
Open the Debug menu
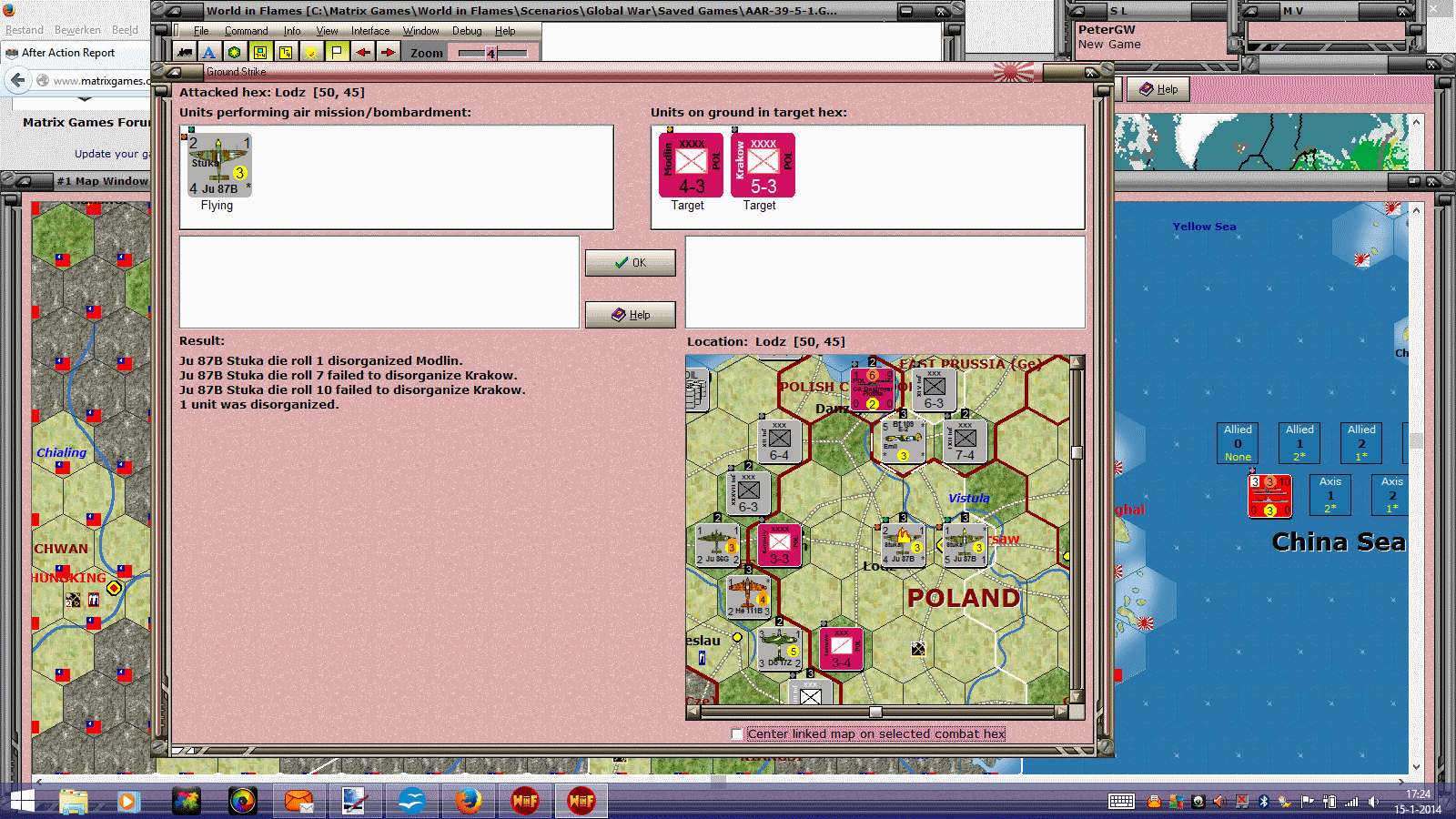tap(467, 31)
